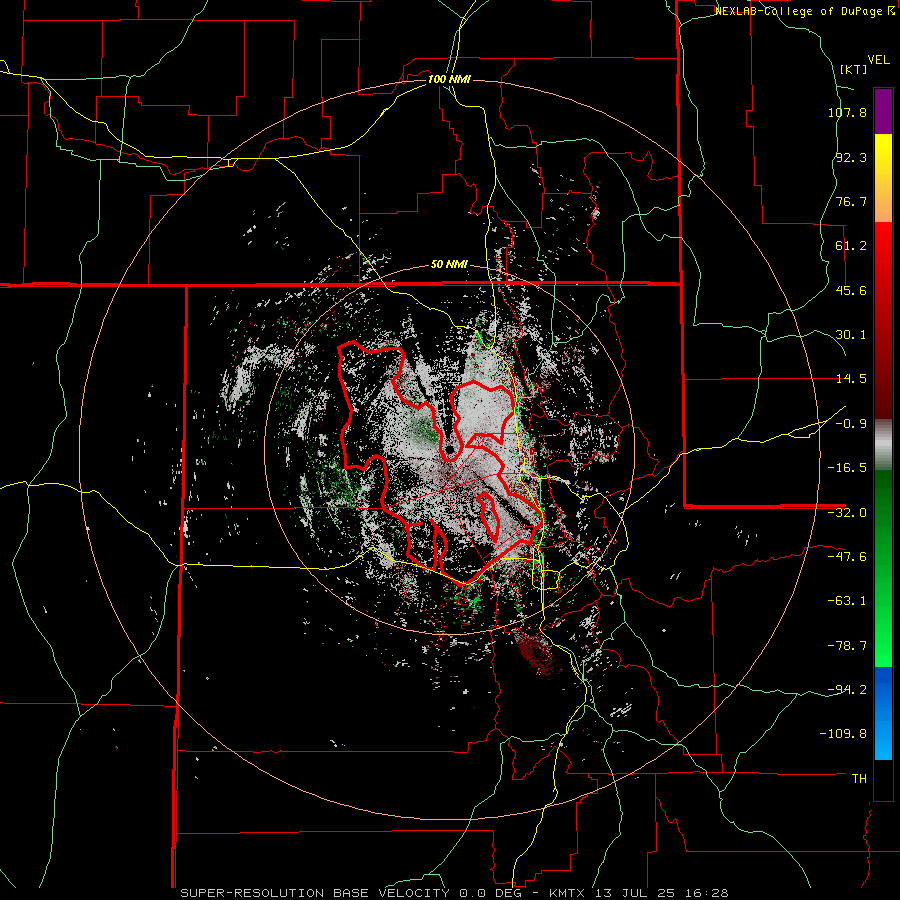Viewport: 900px width, 900px height.
Task: Click the VEL legend title
Action: click(879, 60)
